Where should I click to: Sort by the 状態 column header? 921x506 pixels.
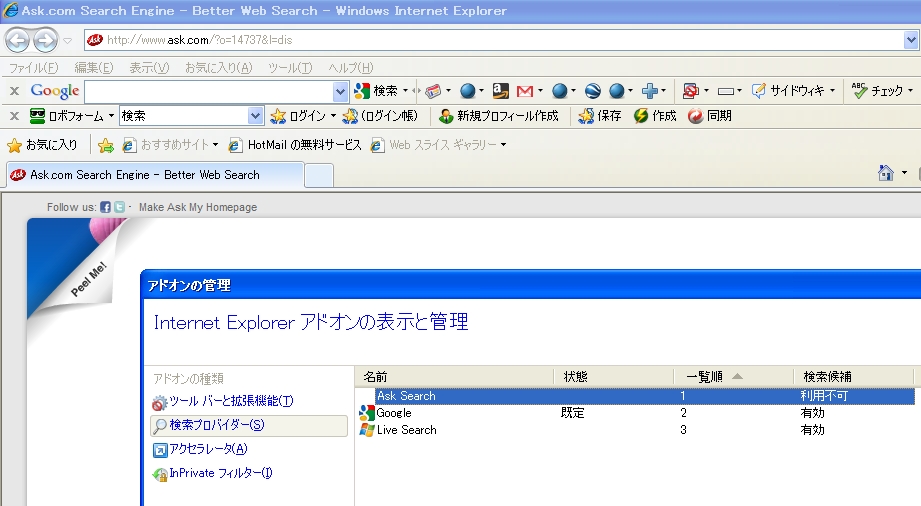[x=614, y=376]
